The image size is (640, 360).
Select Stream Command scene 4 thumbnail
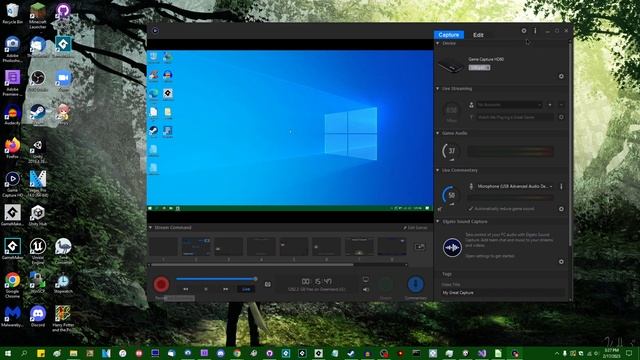[x=261, y=247]
